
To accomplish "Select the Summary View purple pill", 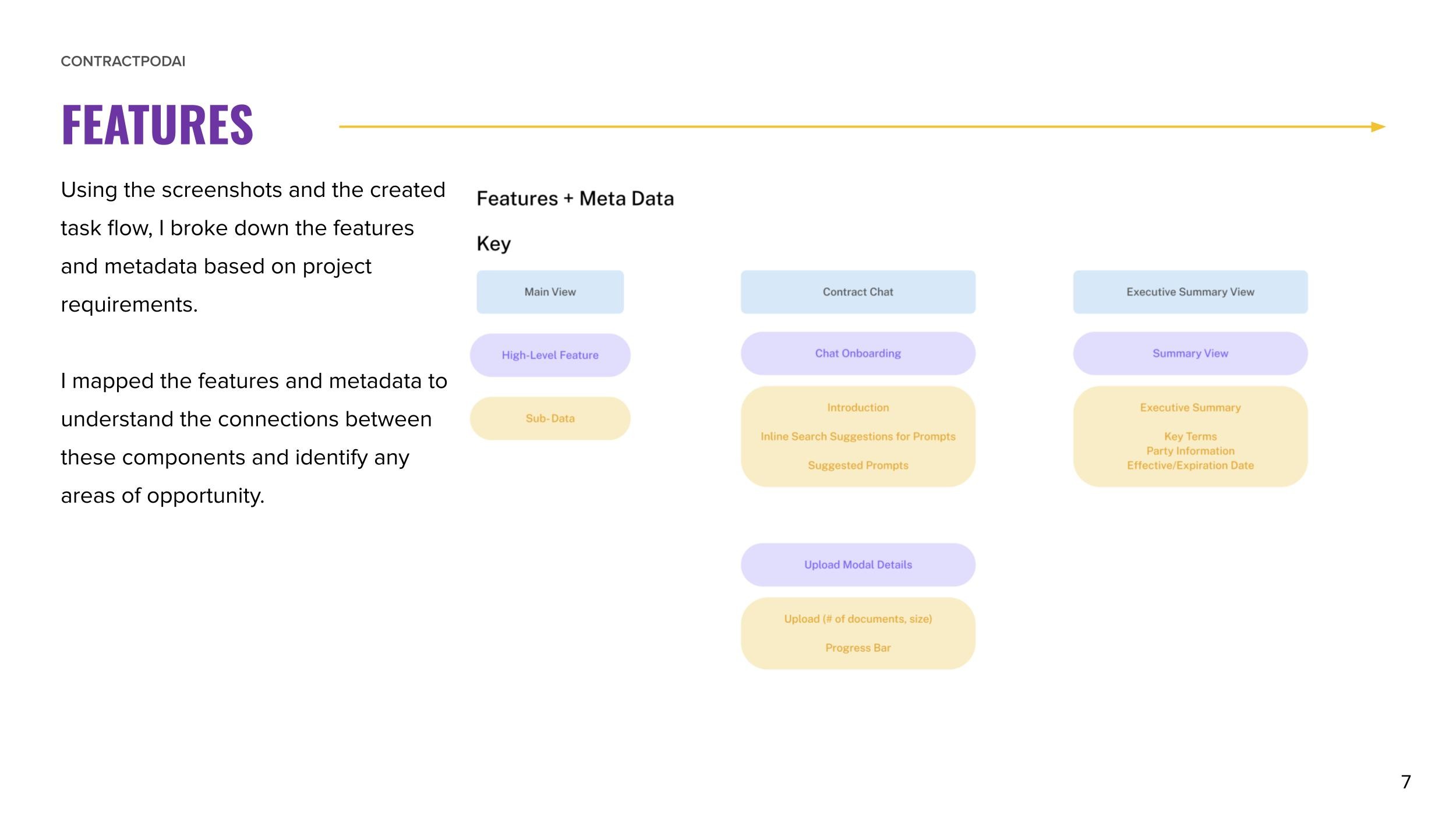I will tap(1190, 354).
